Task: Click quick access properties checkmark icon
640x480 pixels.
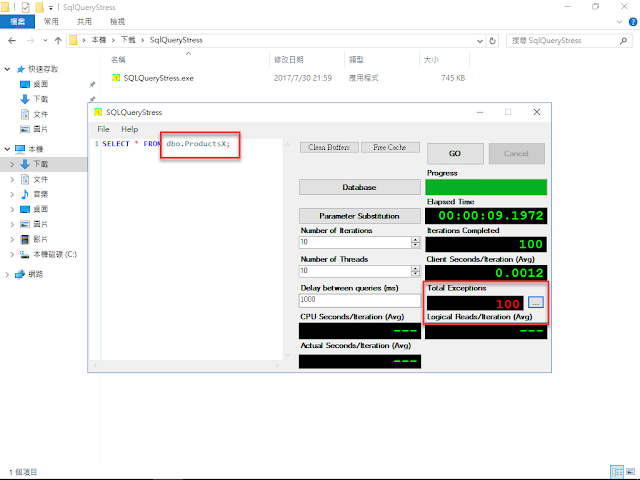Action: tap(25, 7)
